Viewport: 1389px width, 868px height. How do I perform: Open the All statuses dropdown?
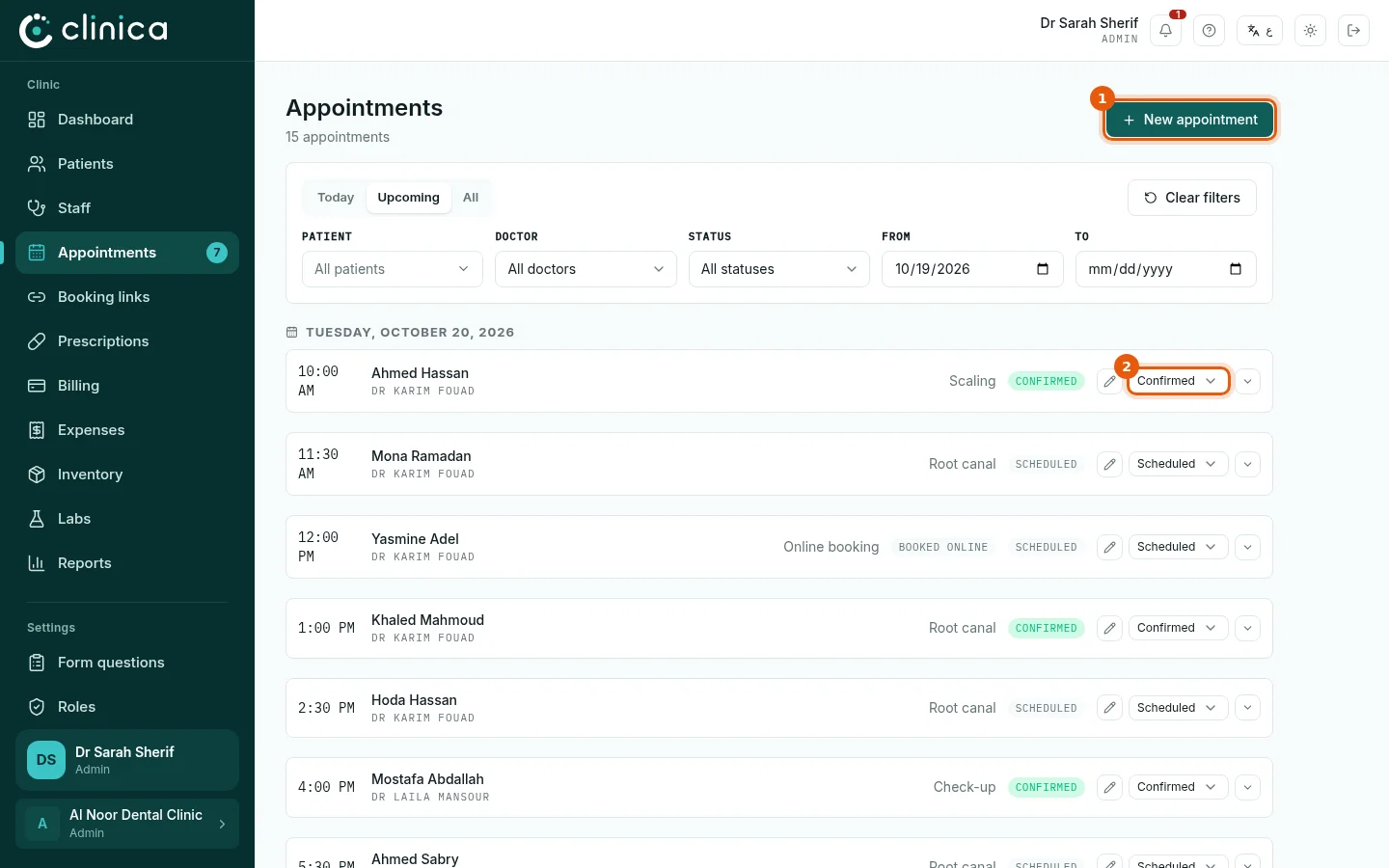[x=778, y=269]
